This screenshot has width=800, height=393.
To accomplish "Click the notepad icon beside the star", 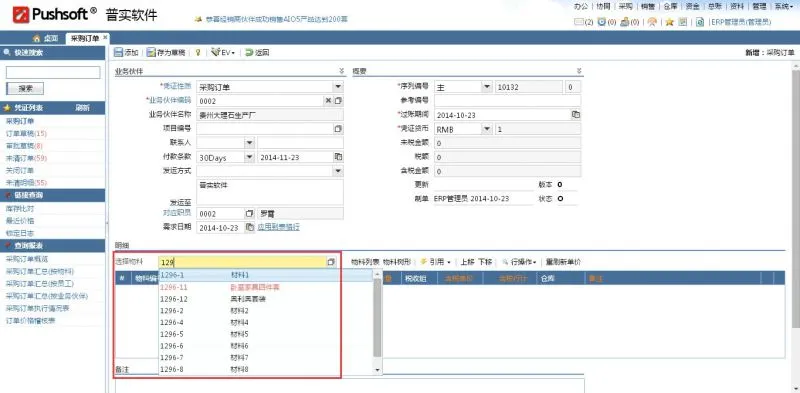I will tap(683, 22).
